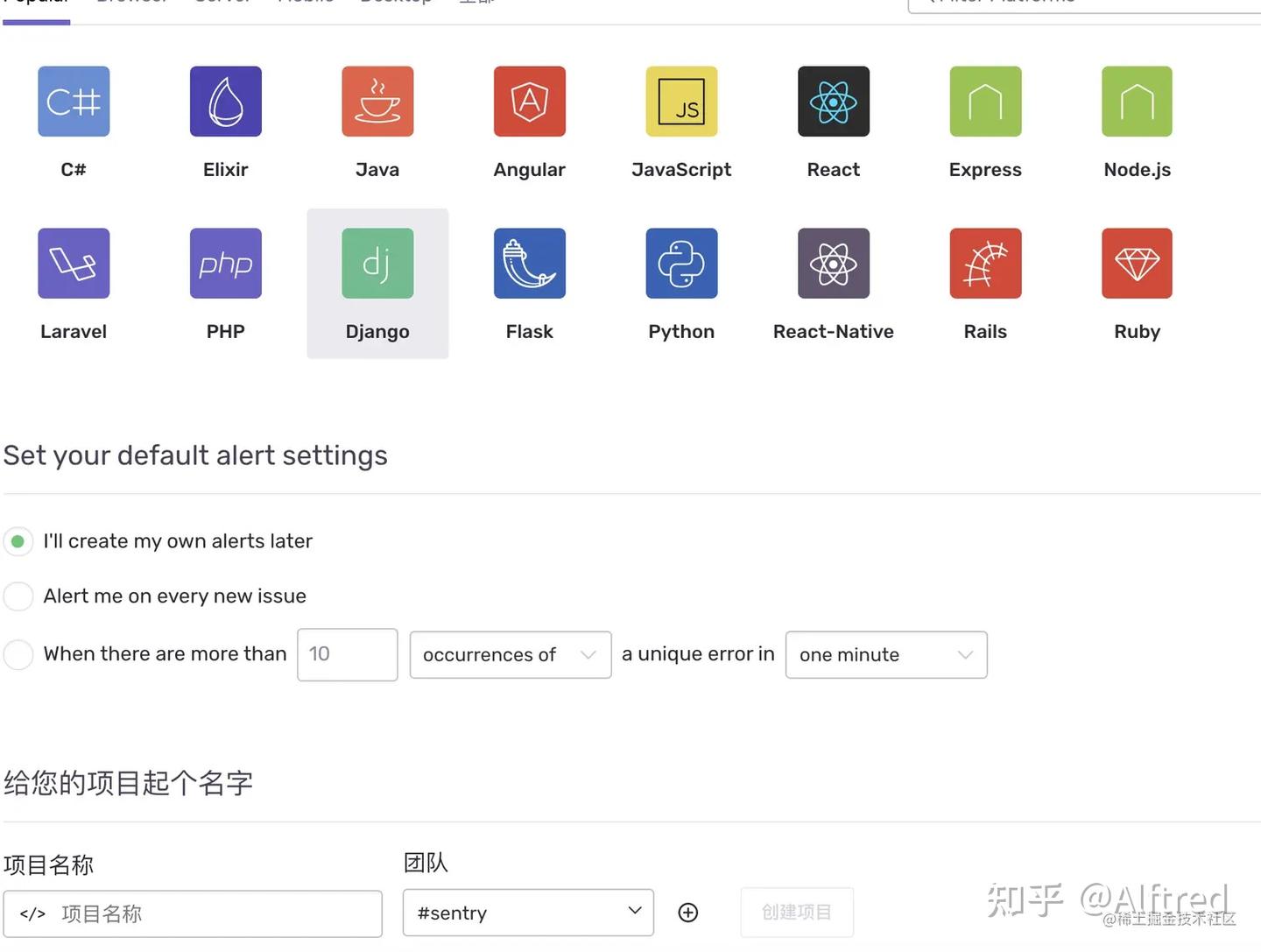Switch to the Server tab
This screenshot has width=1261, height=952.
(x=223, y=4)
